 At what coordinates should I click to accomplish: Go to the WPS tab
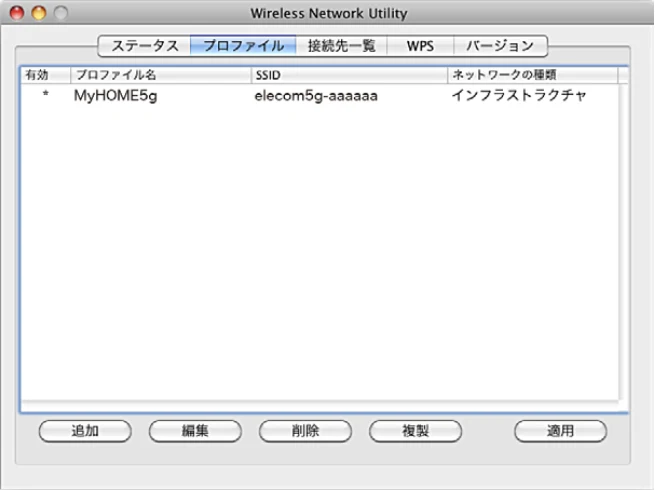pyautogui.click(x=420, y=46)
